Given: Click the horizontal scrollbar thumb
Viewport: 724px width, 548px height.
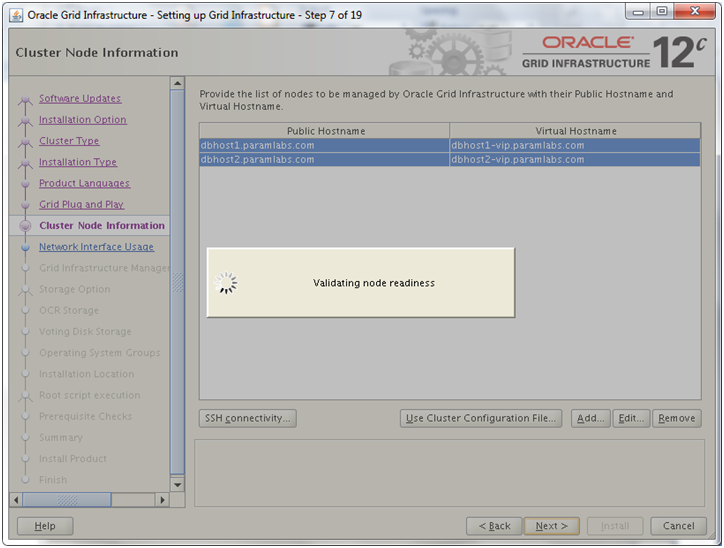Looking at the screenshot, I should 67,500.
